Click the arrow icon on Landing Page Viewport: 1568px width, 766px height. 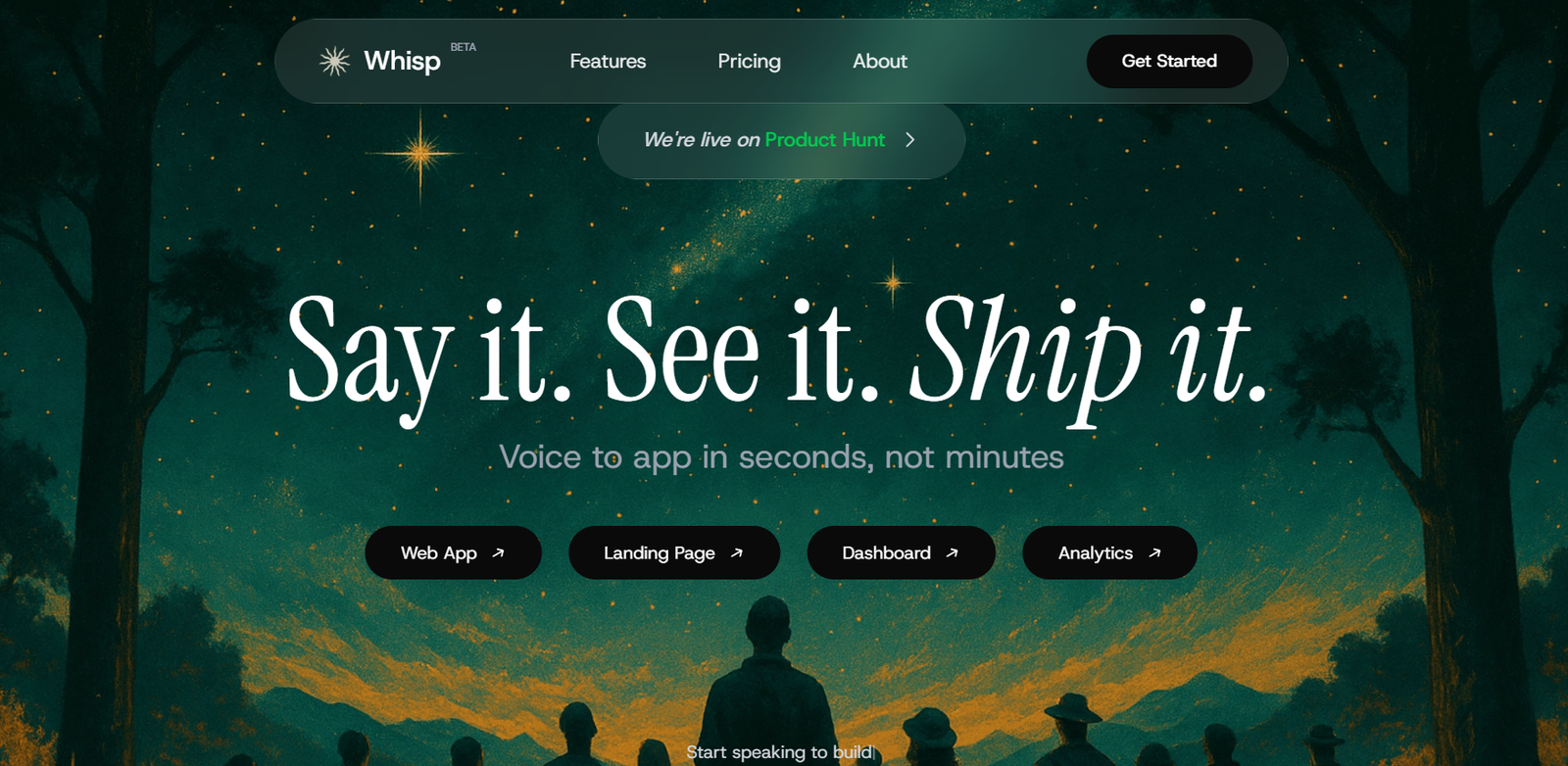tap(737, 553)
